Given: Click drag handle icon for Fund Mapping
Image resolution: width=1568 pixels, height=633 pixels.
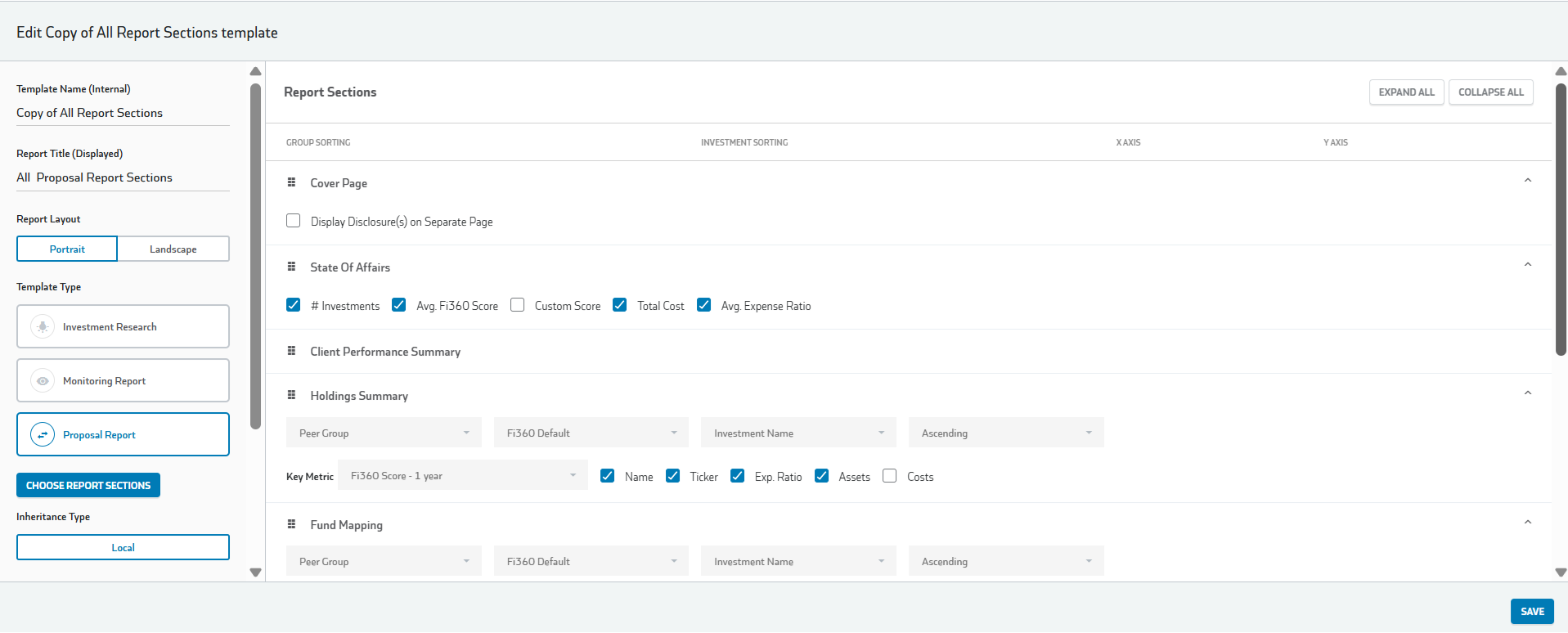Looking at the screenshot, I should tap(291, 524).
